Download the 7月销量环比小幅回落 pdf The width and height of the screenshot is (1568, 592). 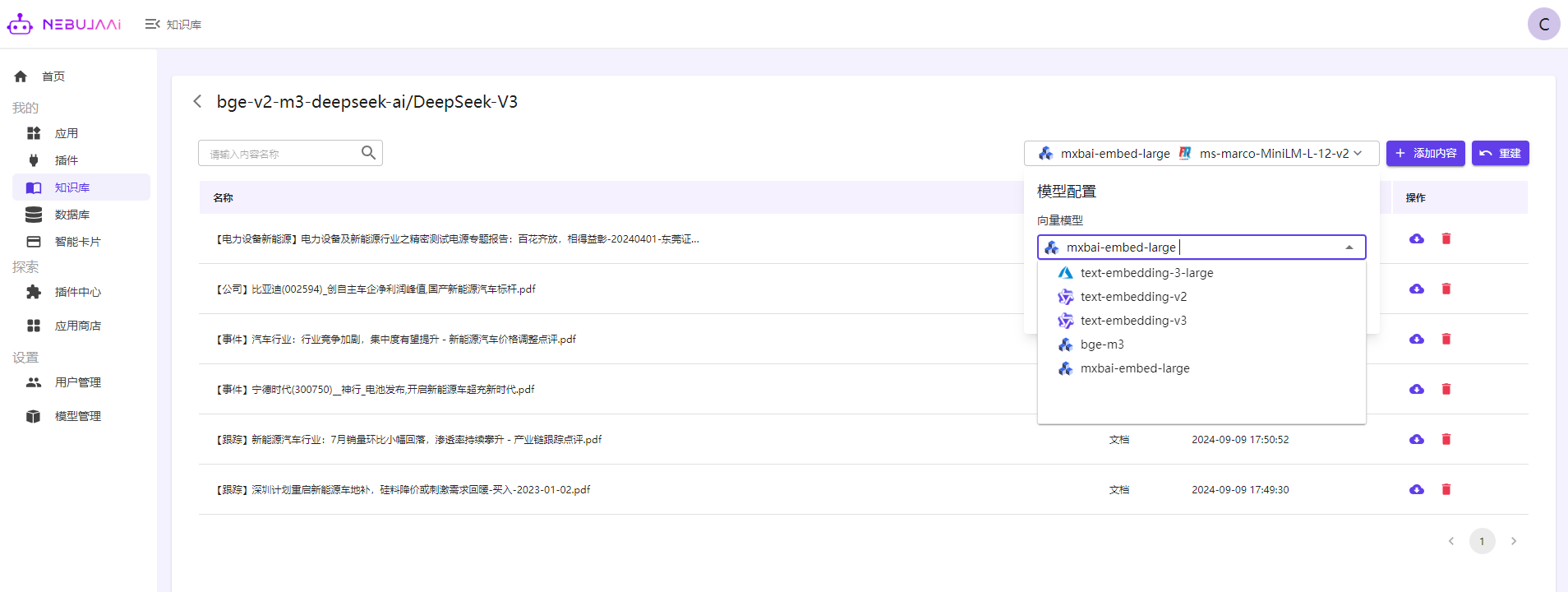(1417, 439)
